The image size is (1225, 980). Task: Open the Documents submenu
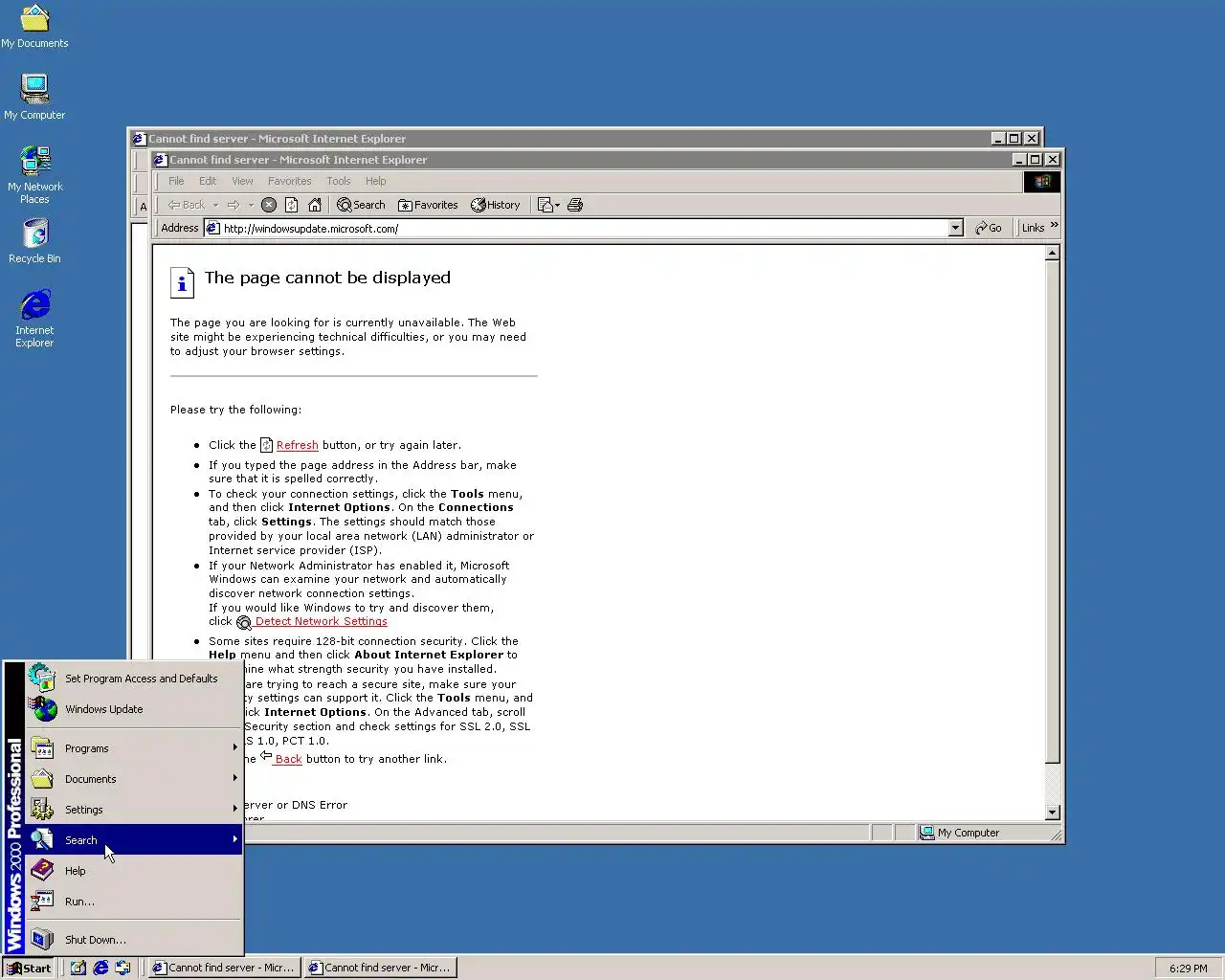click(x=134, y=779)
